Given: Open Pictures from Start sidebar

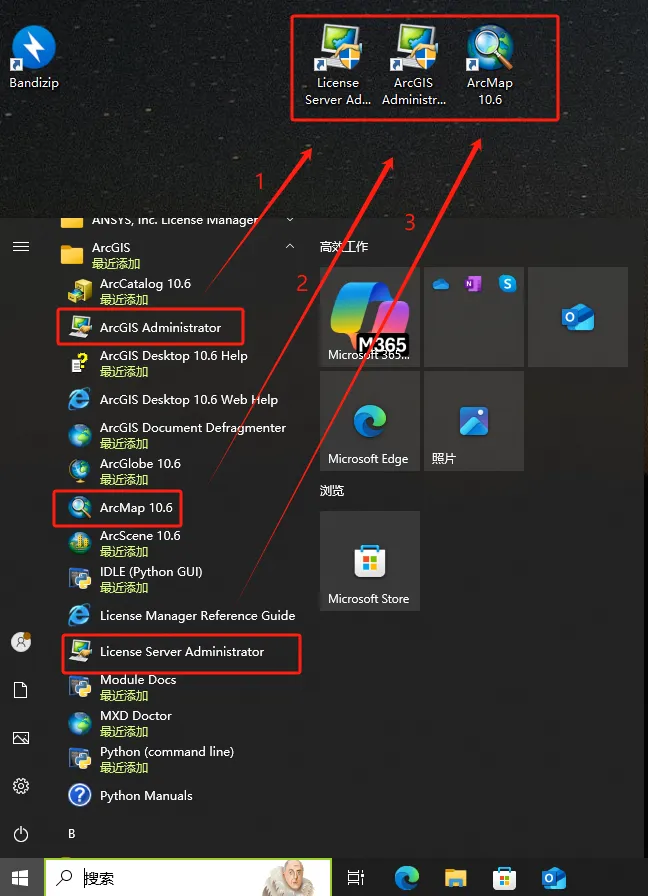Looking at the screenshot, I should coord(21,738).
